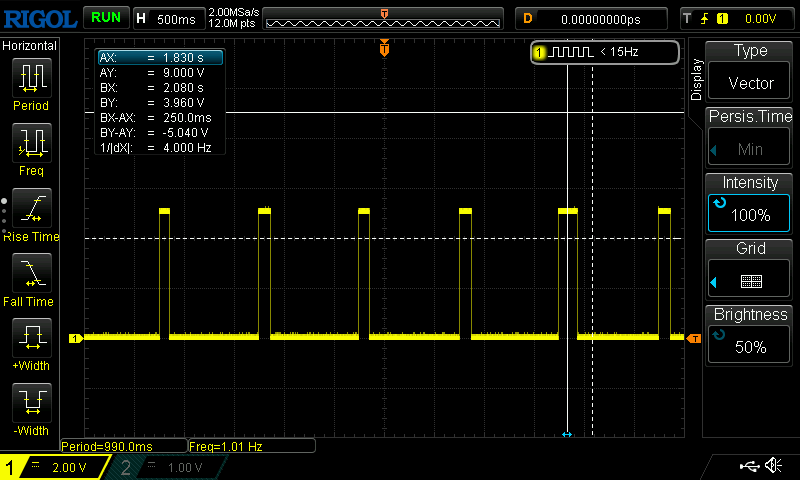Image resolution: width=800 pixels, height=480 pixels.
Task: Toggle the sound speaker icon
Action: [774, 465]
